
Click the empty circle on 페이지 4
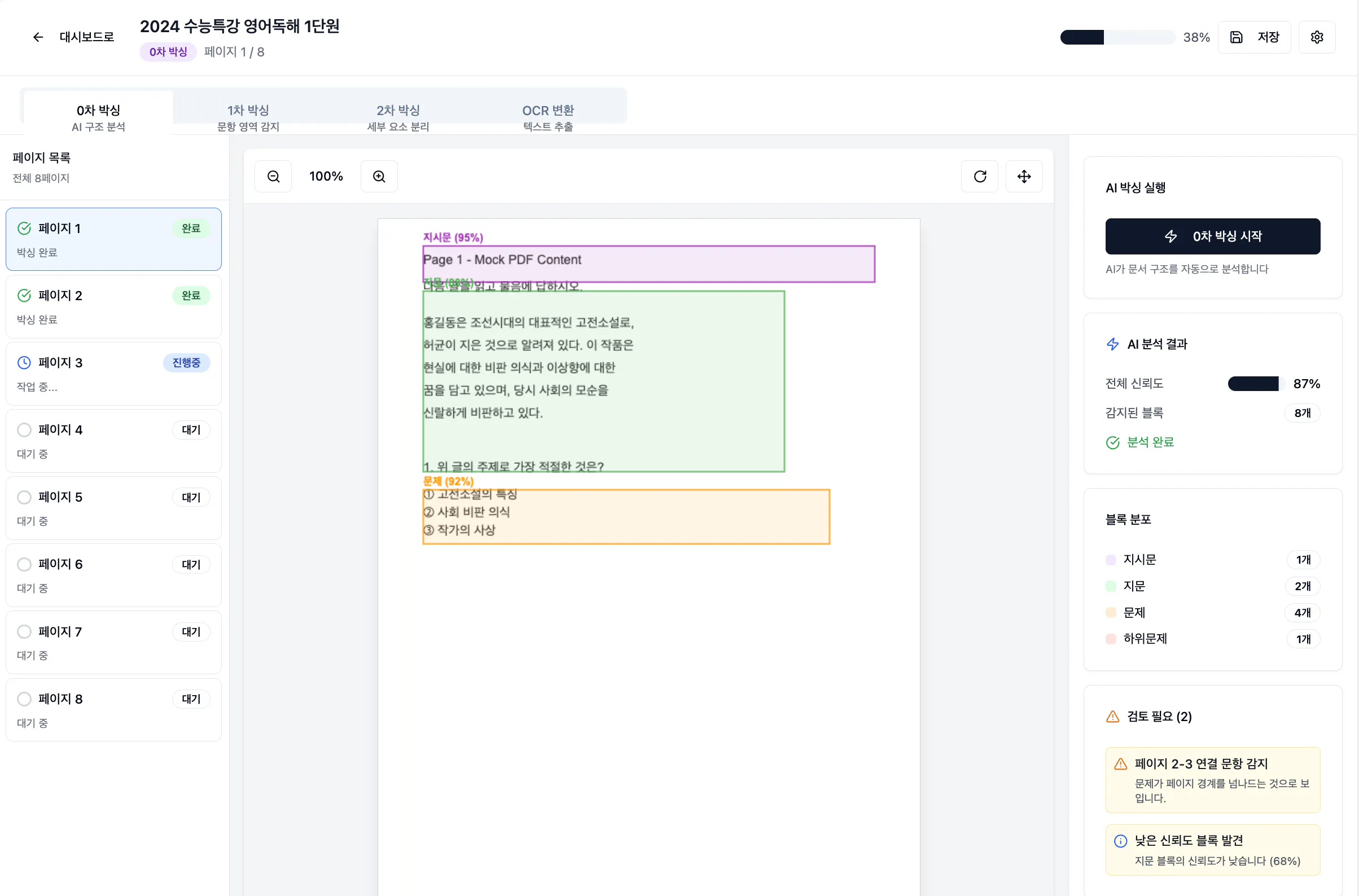coord(24,430)
